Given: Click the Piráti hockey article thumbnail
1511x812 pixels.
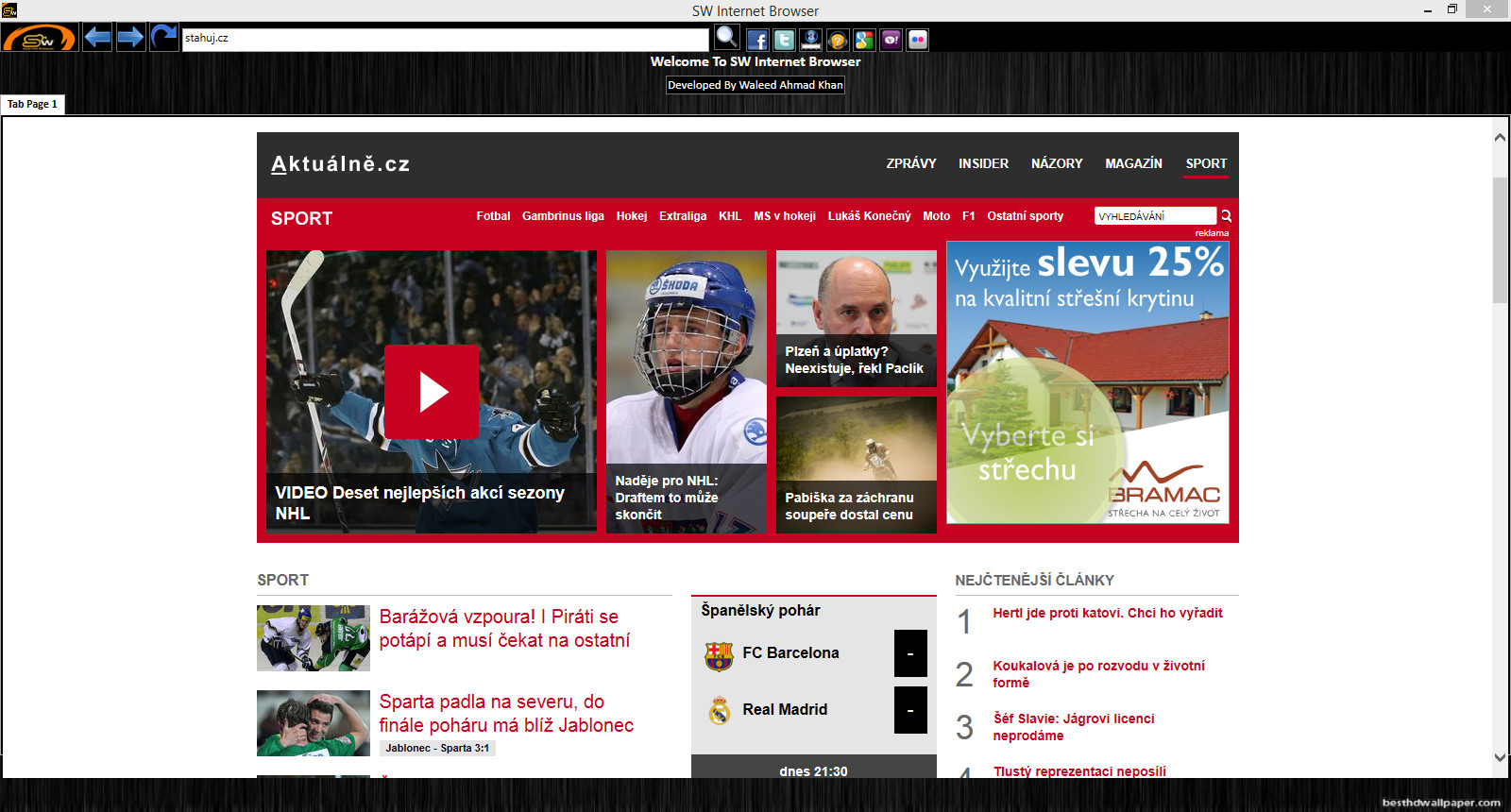Looking at the screenshot, I should 314,638.
